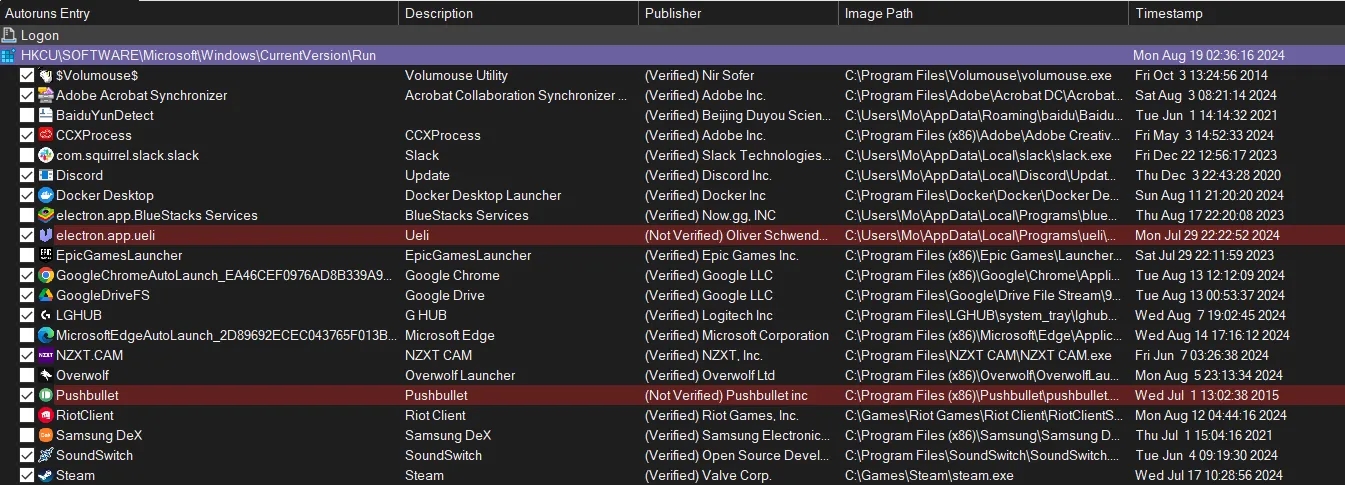
Task: Disable the $Volumouse$ startup checkbox
Action: point(27,75)
